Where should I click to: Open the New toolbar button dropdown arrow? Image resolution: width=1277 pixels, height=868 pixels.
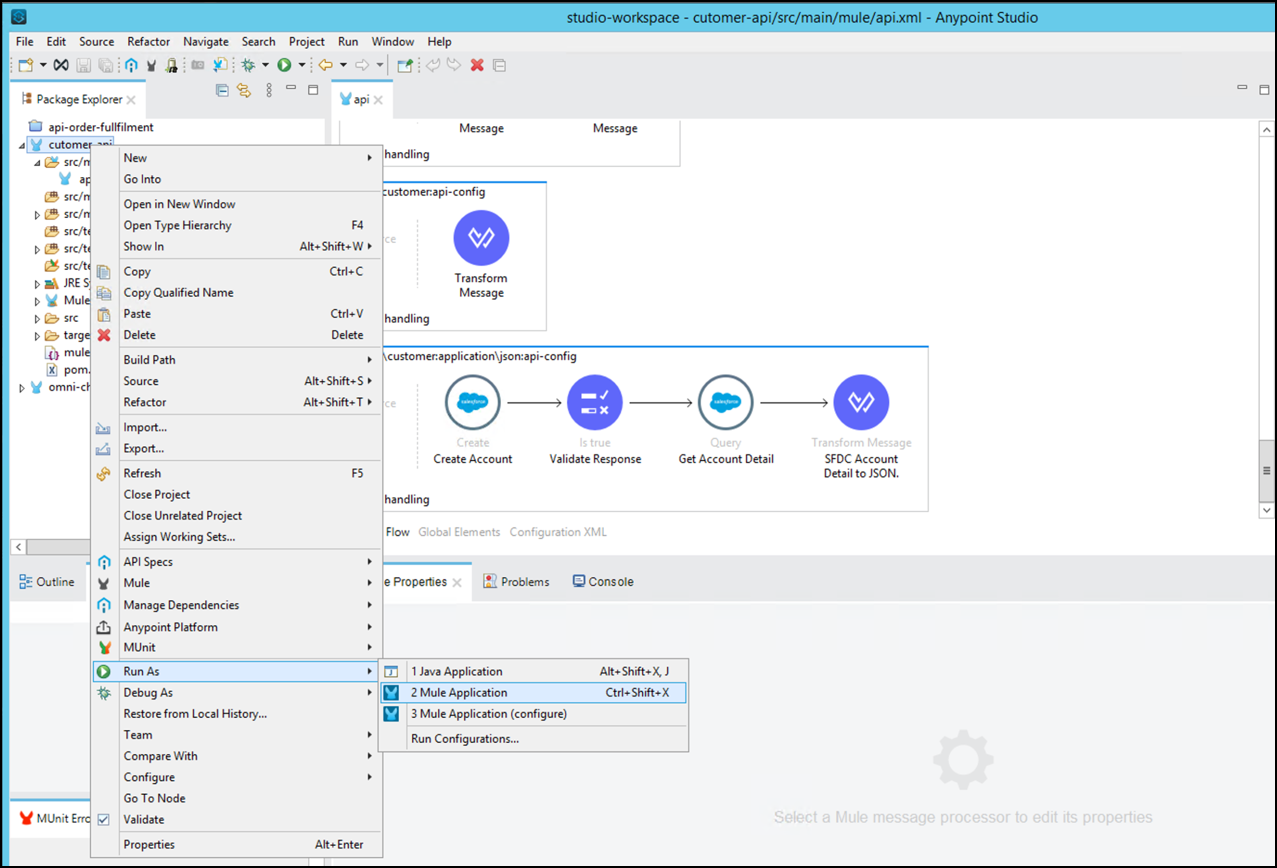43,65
